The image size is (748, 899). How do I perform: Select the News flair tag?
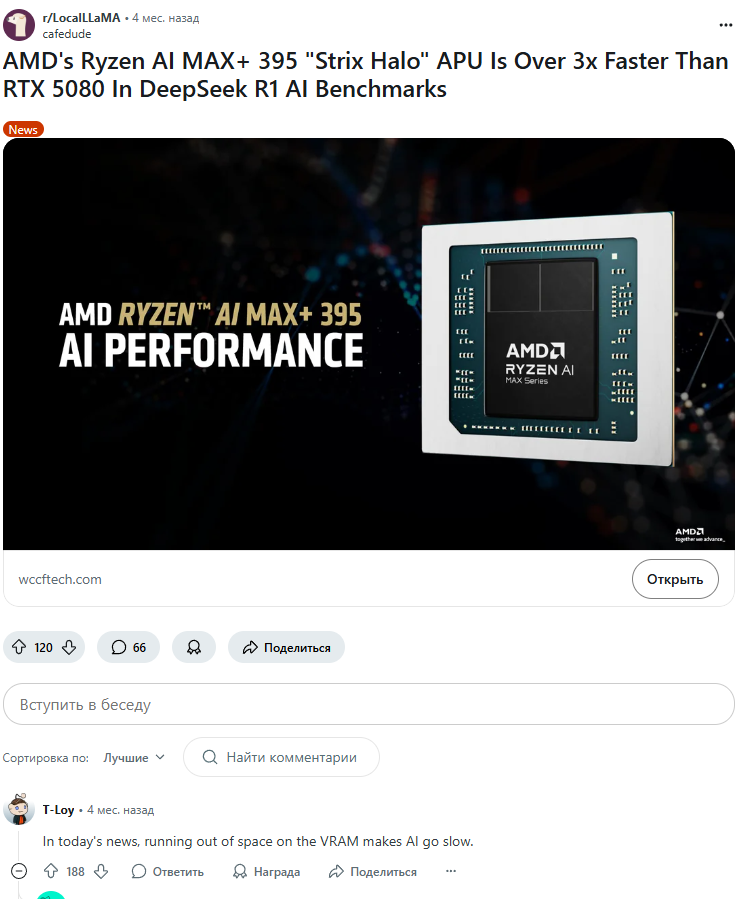[x=23, y=130]
